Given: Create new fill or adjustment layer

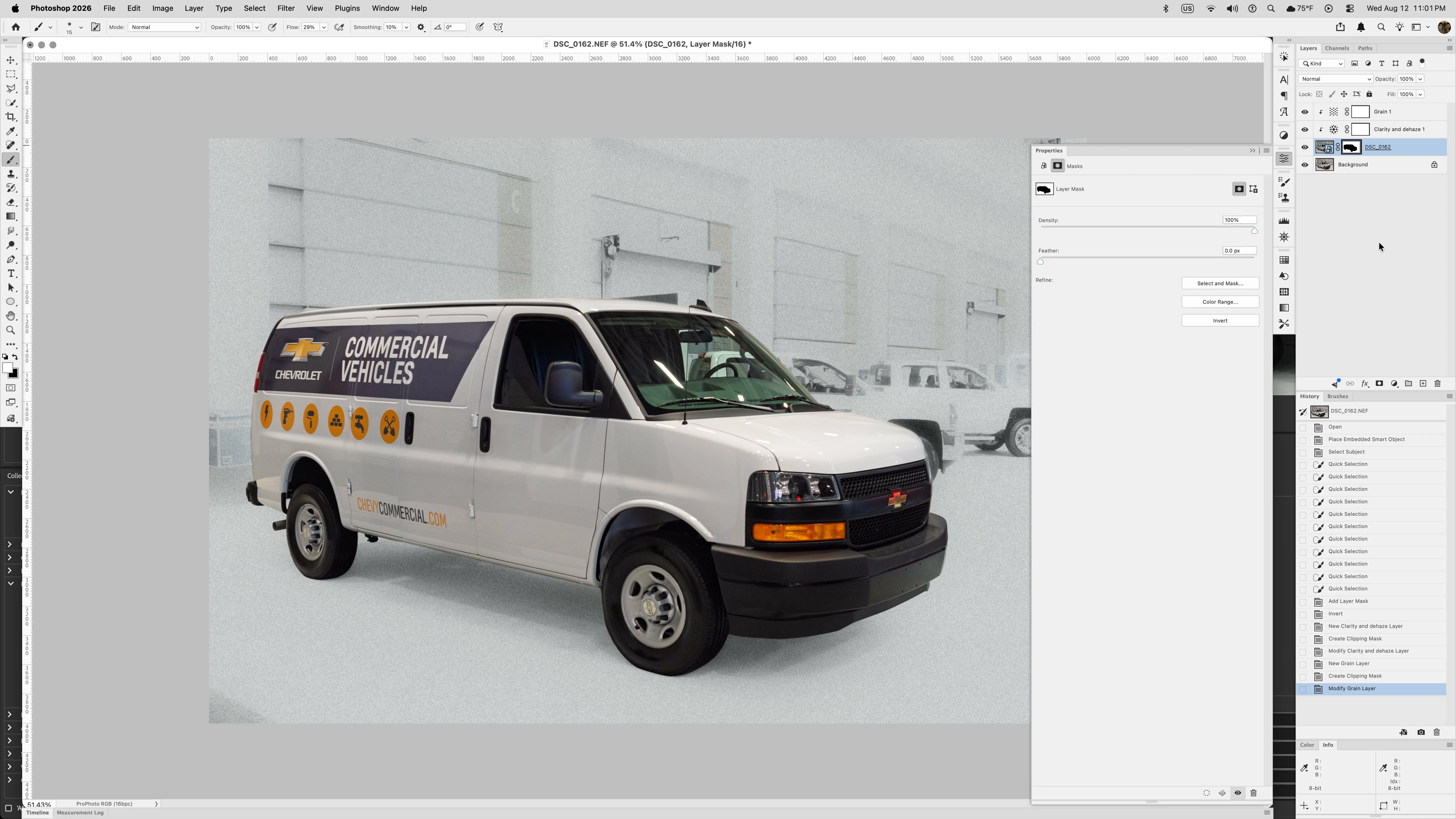Looking at the screenshot, I should [1394, 384].
